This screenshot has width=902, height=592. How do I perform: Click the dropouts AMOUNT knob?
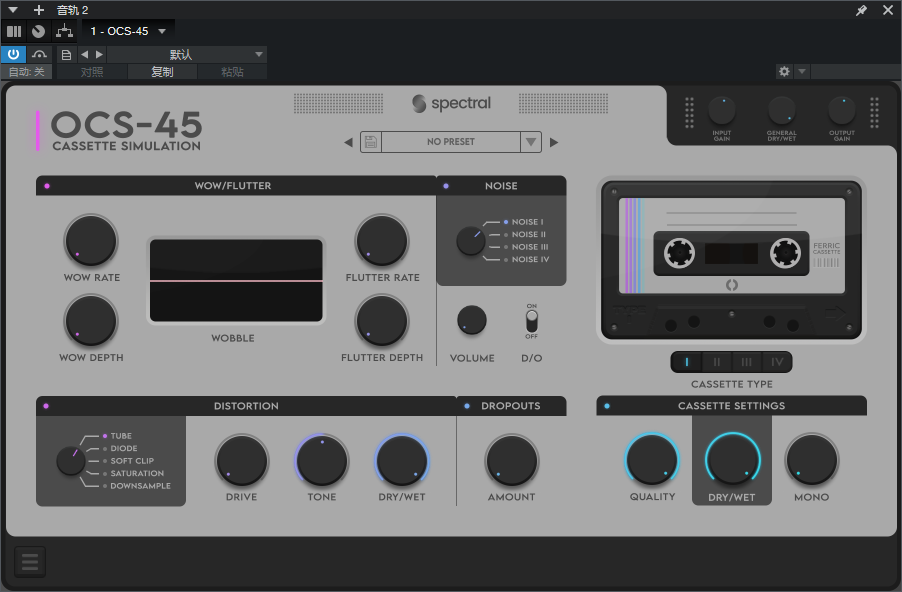pyautogui.click(x=511, y=461)
